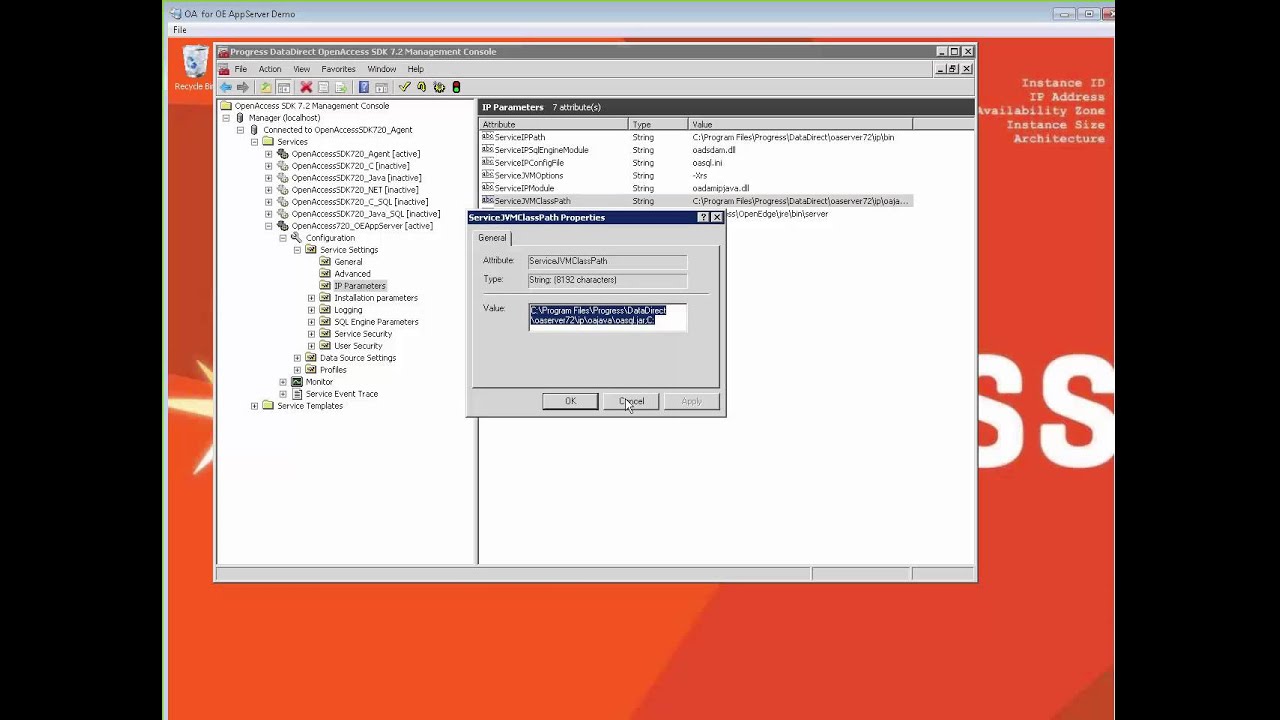
Task: Expand the Service Templates node
Action: pyautogui.click(x=255, y=406)
